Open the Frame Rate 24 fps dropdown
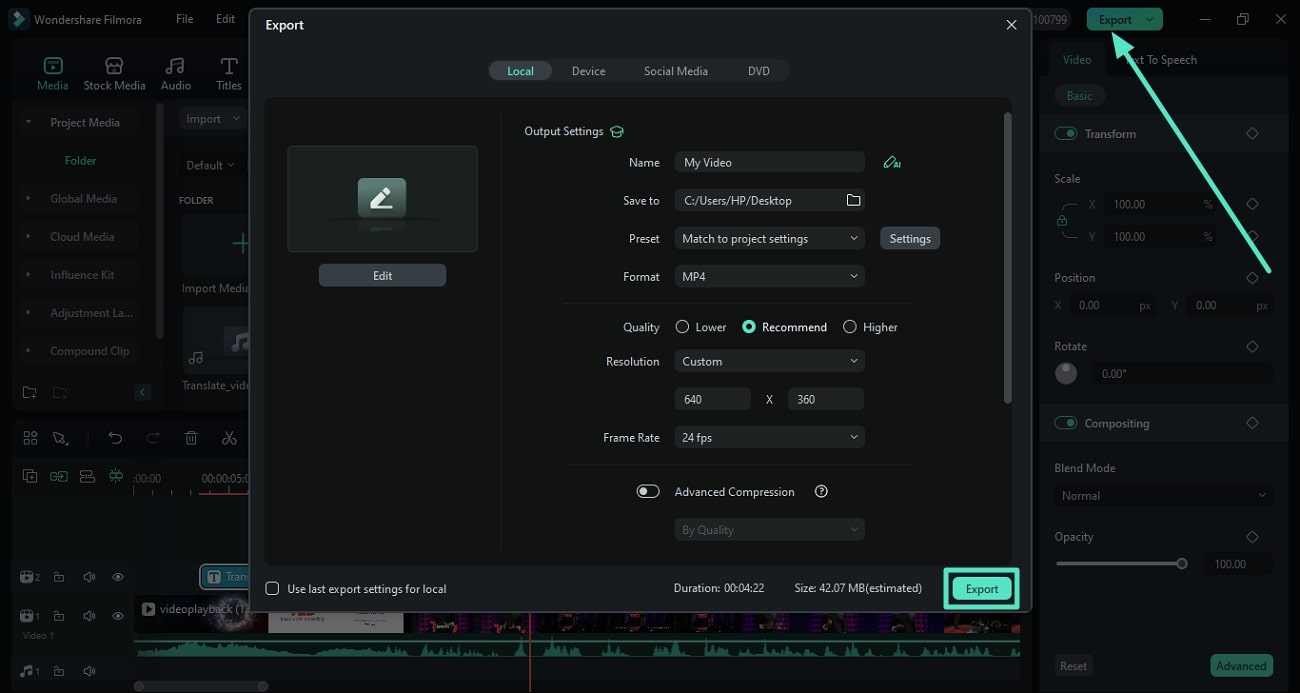 coord(770,437)
